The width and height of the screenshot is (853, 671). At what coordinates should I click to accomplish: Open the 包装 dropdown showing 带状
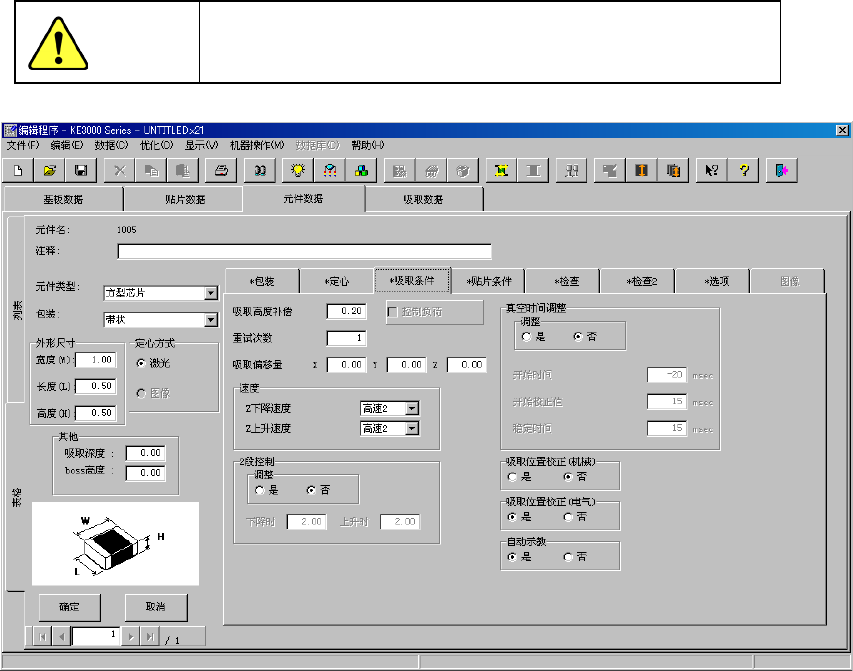[211, 320]
